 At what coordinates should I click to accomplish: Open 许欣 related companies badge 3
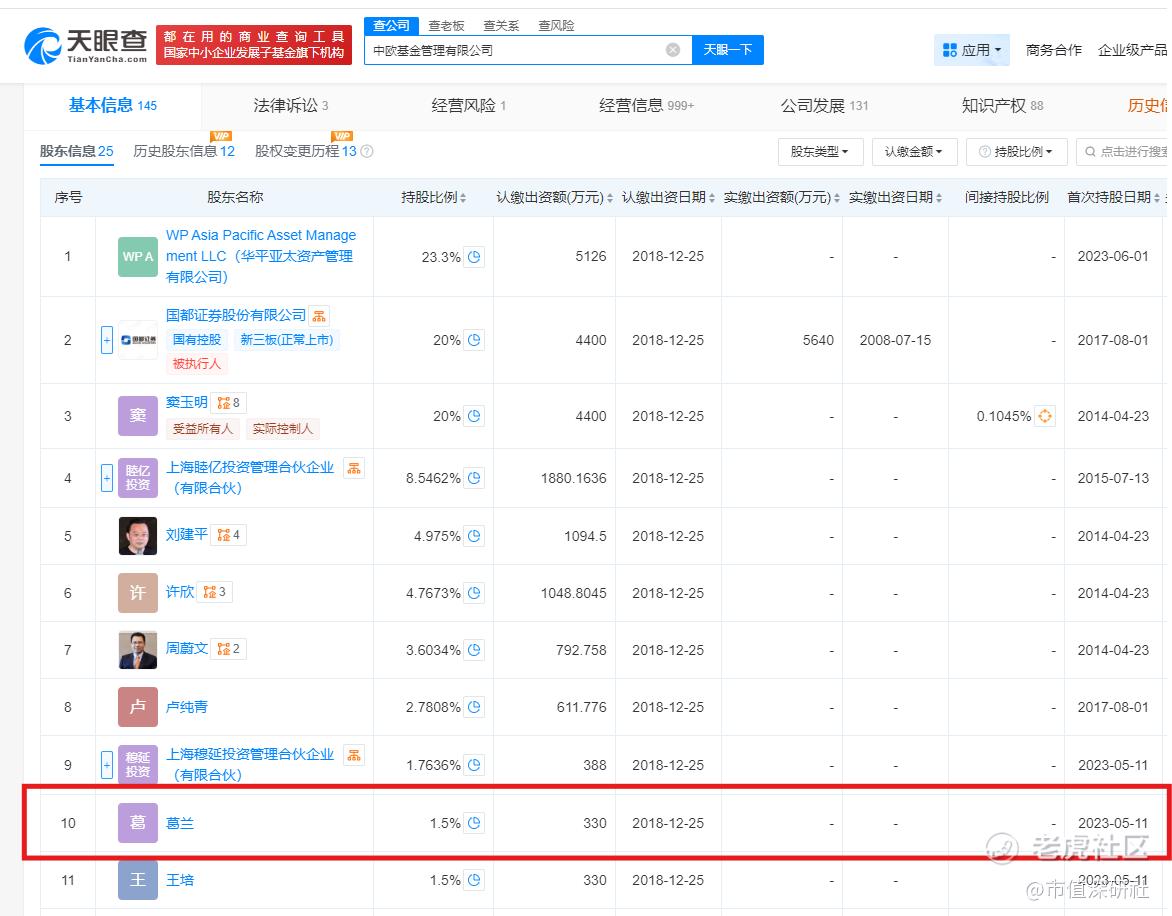tap(215, 592)
